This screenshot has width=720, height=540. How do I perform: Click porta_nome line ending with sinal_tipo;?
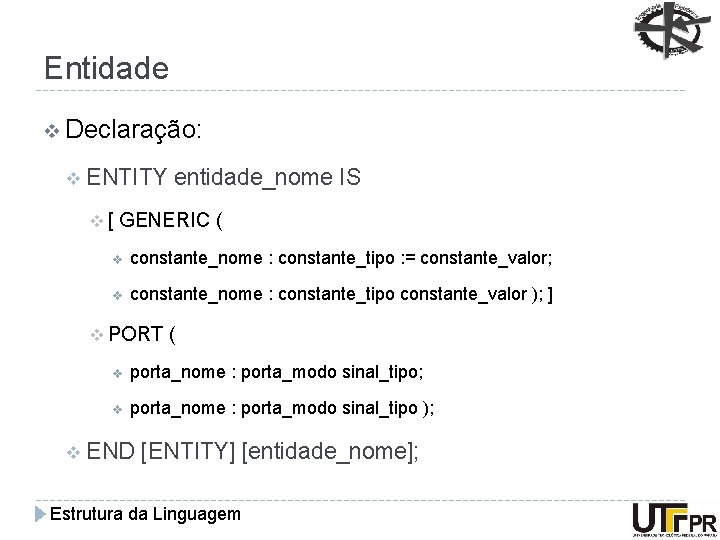276,372
